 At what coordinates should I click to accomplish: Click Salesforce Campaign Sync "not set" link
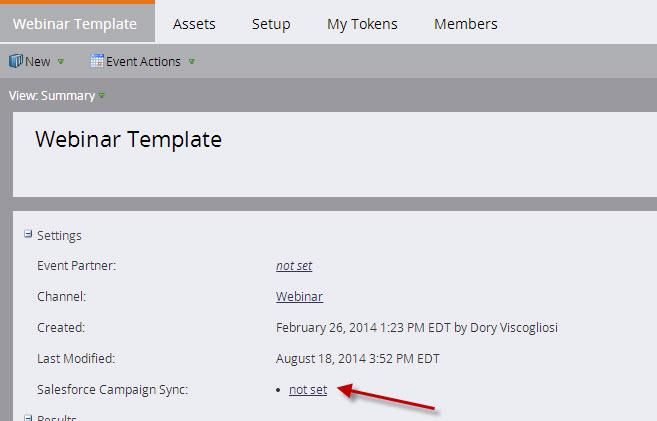(x=308, y=389)
